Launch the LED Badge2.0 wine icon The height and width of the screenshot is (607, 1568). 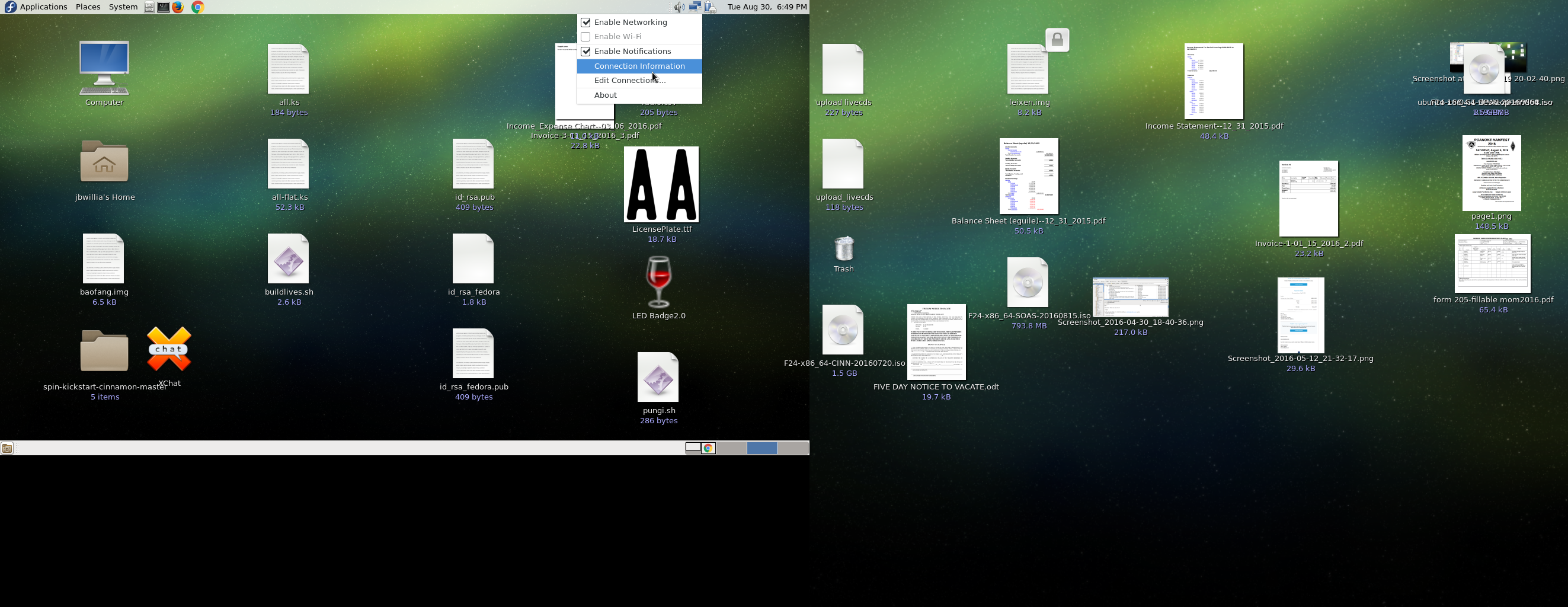pyautogui.click(x=658, y=282)
